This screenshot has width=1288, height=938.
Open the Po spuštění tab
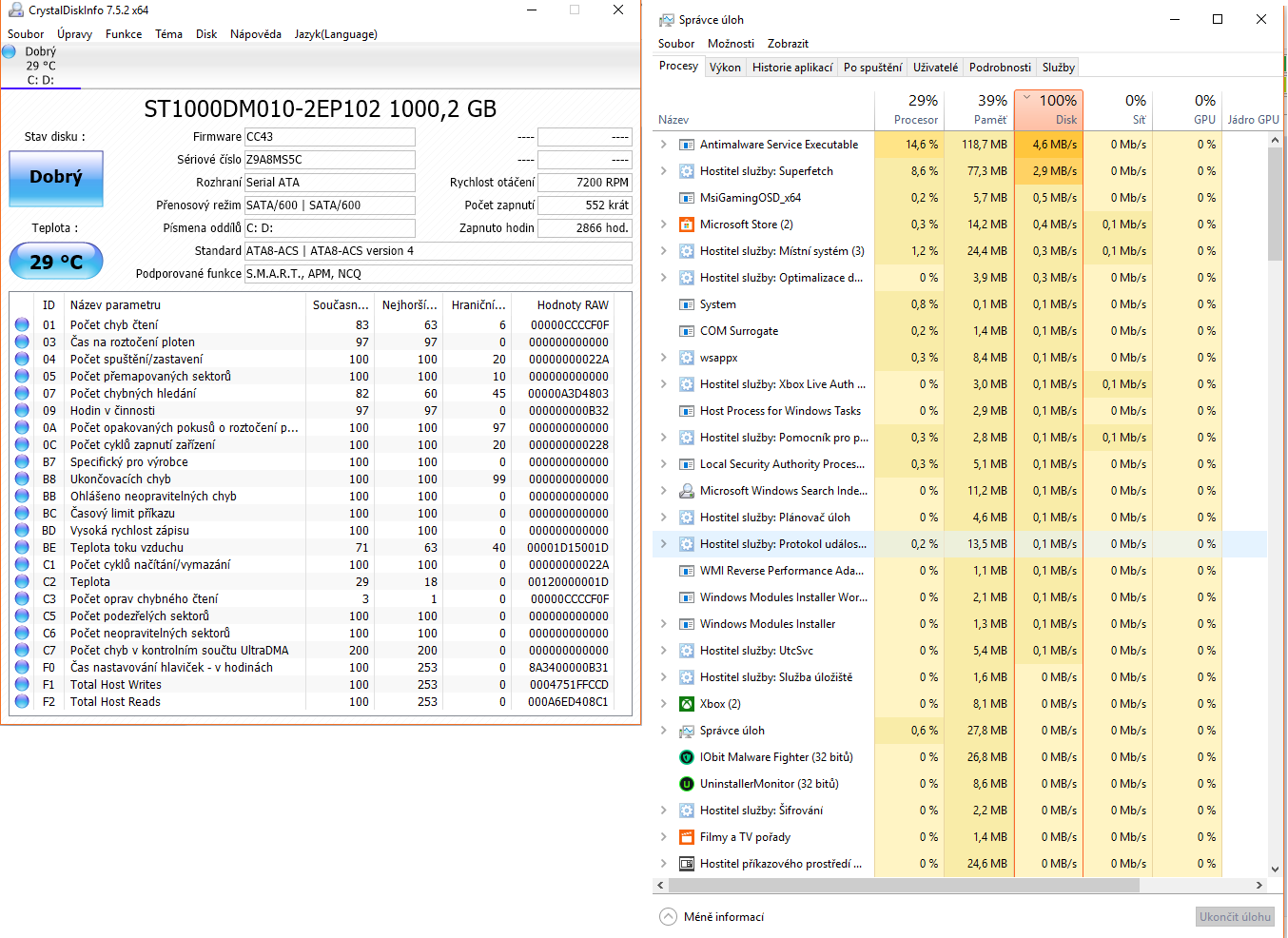[872, 68]
